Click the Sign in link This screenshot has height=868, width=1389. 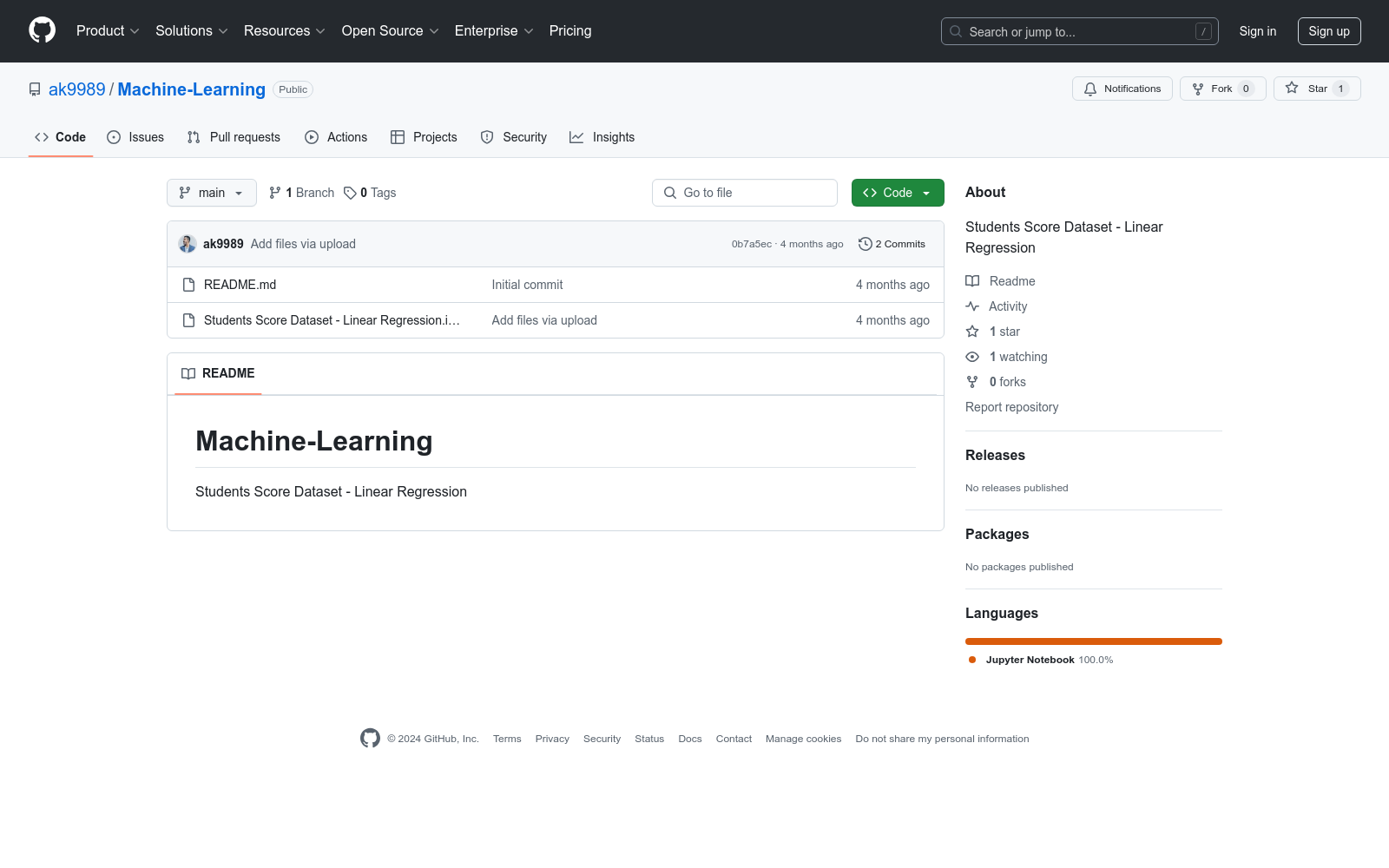[1258, 31]
